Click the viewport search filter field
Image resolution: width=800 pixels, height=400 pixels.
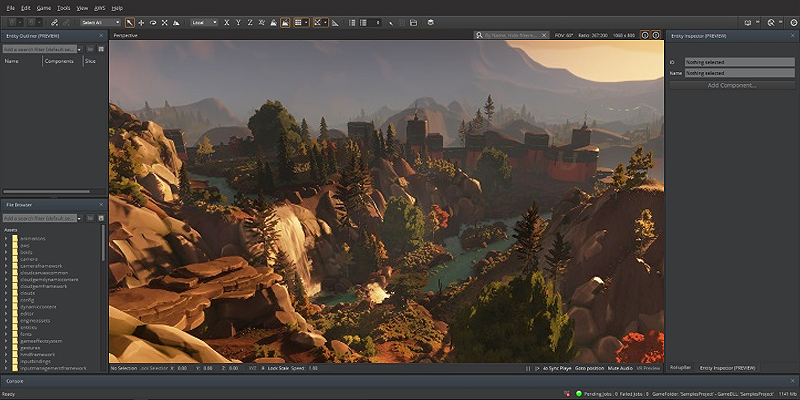point(511,35)
